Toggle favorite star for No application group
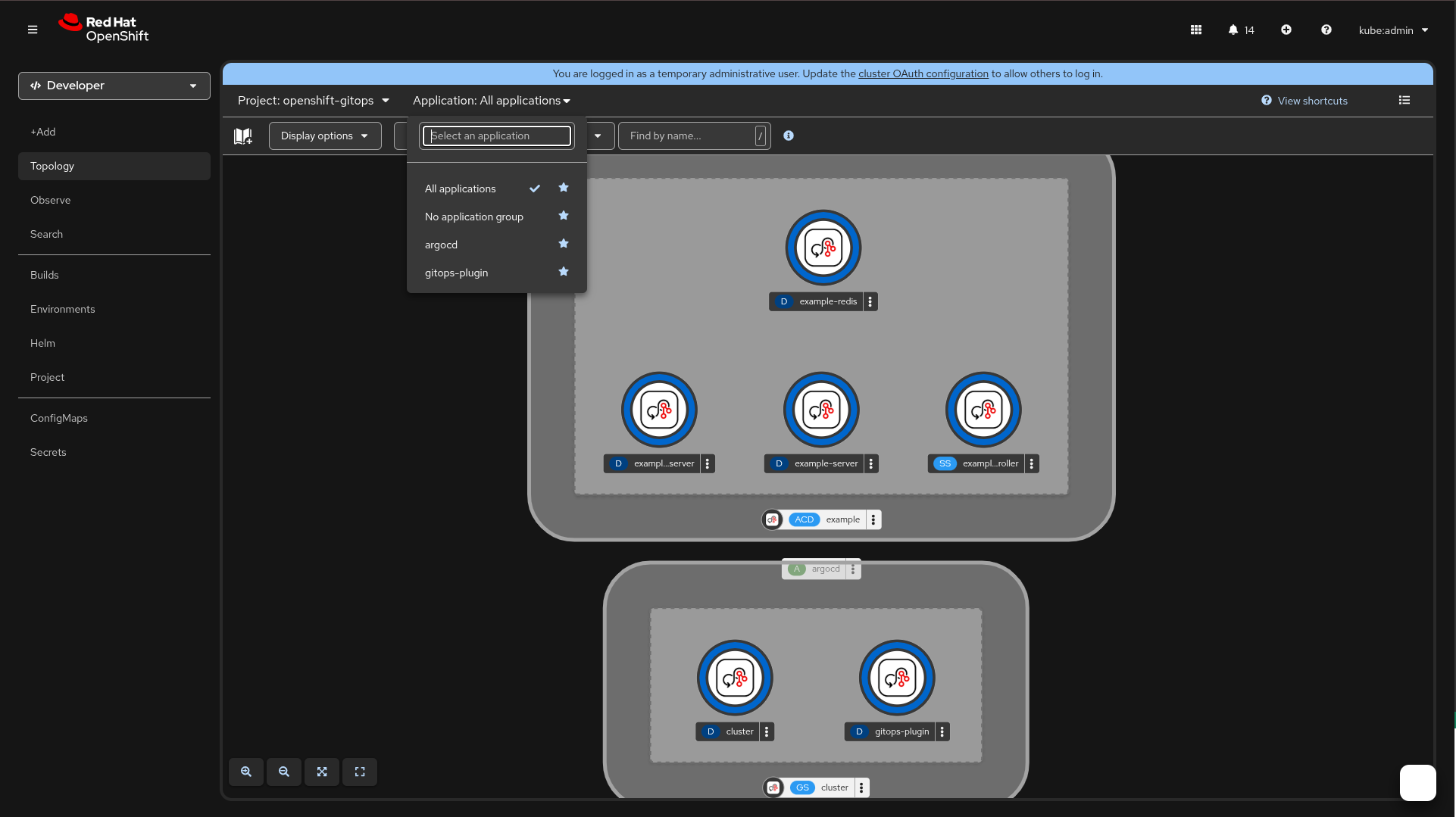The image size is (1456, 817). pos(564,216)
